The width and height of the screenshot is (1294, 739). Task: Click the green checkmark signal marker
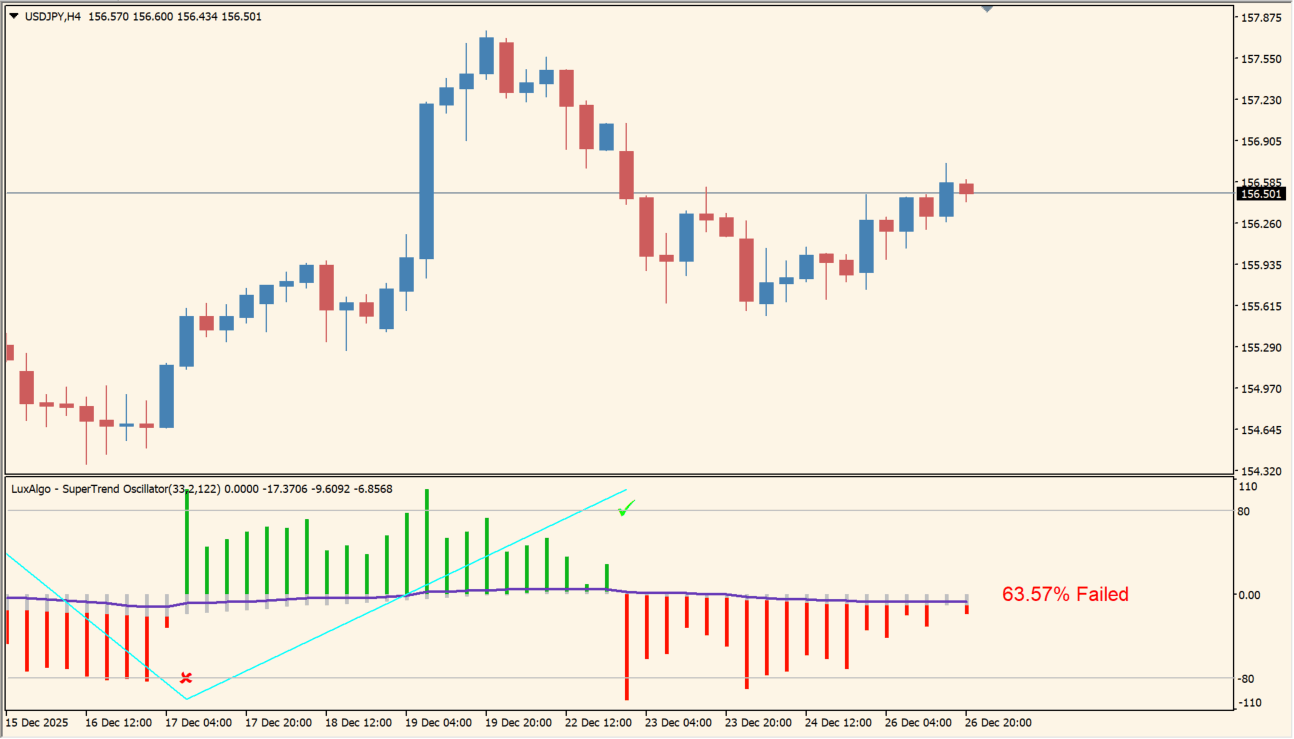click(x=626, y=509)
